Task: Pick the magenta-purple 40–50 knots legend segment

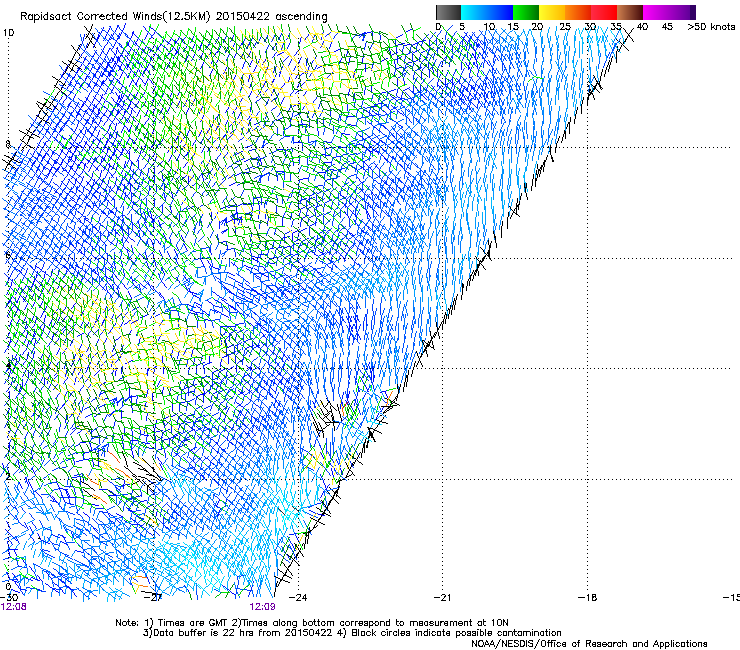Action: [669, 12]
